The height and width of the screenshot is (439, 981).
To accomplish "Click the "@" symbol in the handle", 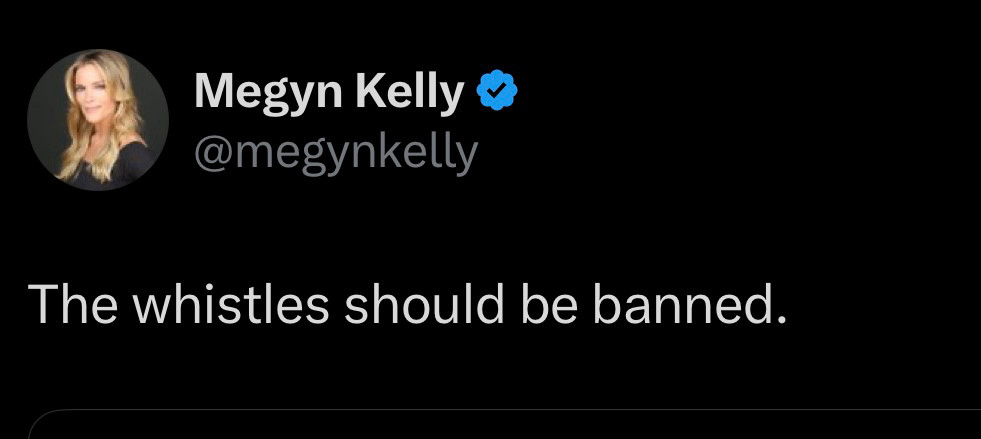I will pos(211,154).
